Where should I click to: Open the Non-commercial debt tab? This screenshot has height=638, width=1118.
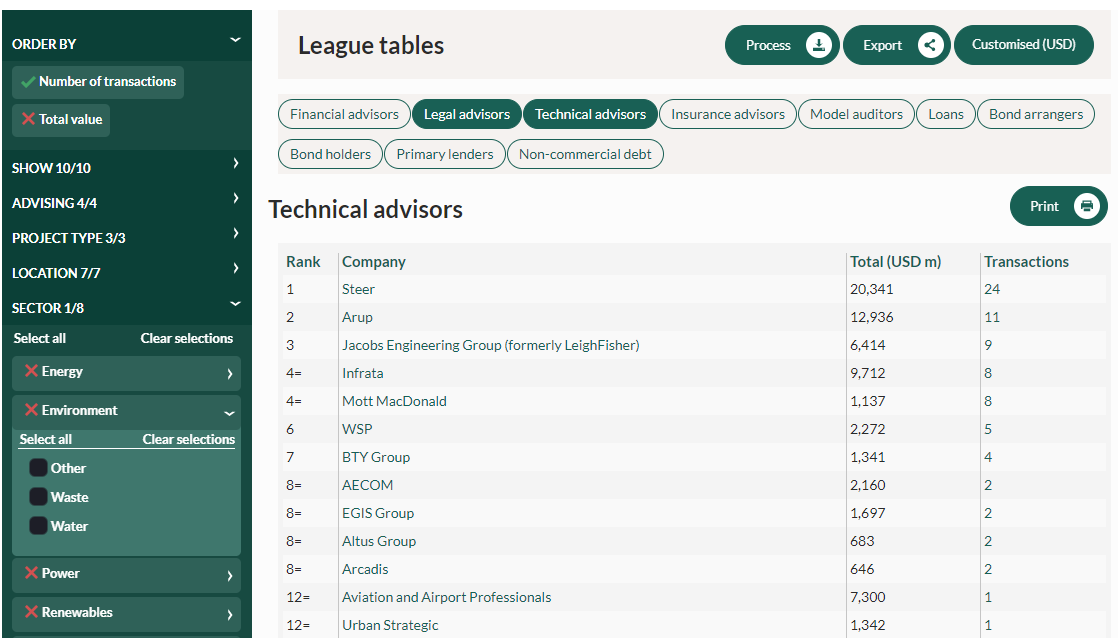pyautogui.click(x=585, y=154)
